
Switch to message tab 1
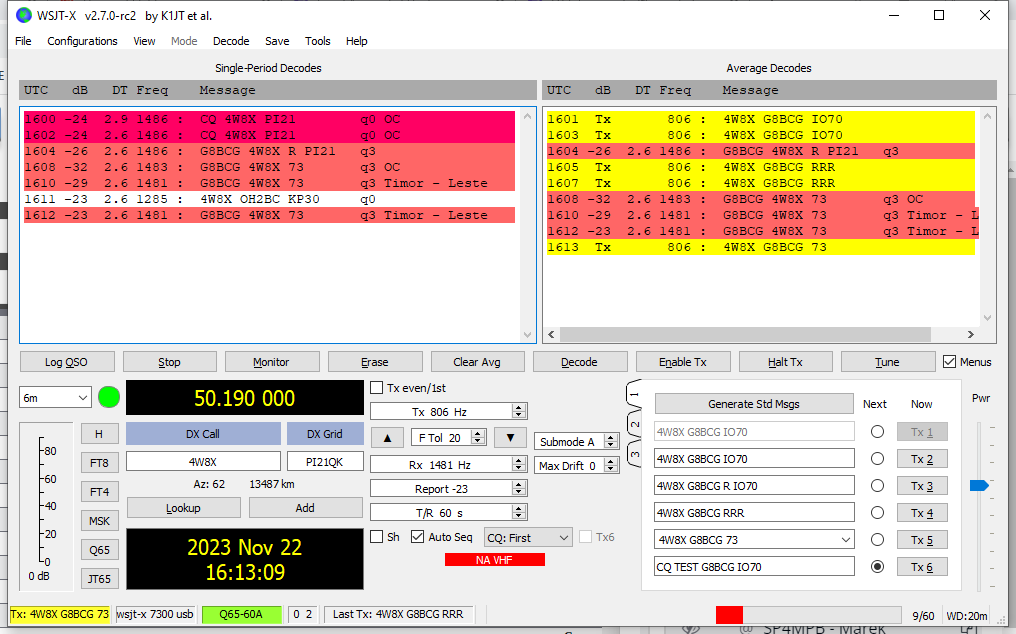click(x=634, y=394)
